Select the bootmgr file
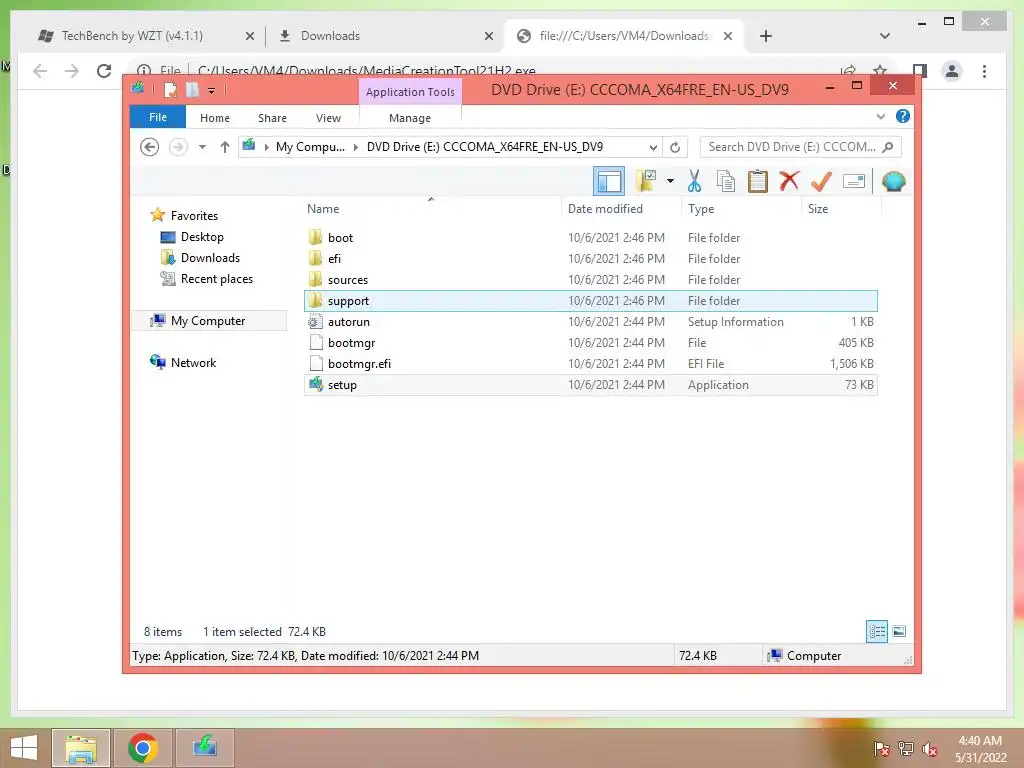 click(x=591, y=343)
